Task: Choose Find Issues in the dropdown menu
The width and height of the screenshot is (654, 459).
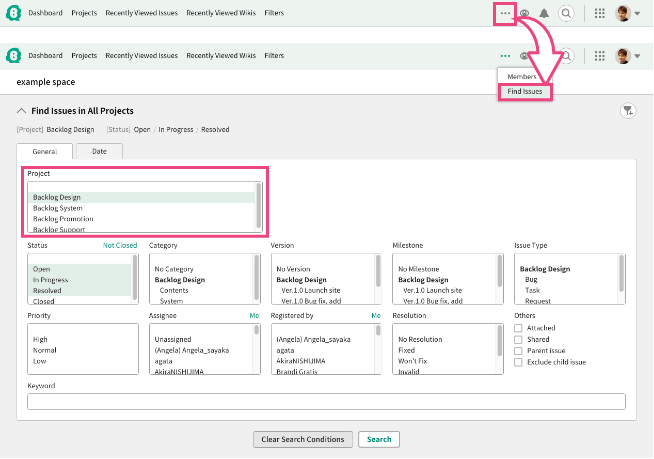Action: tap(525, 91)
